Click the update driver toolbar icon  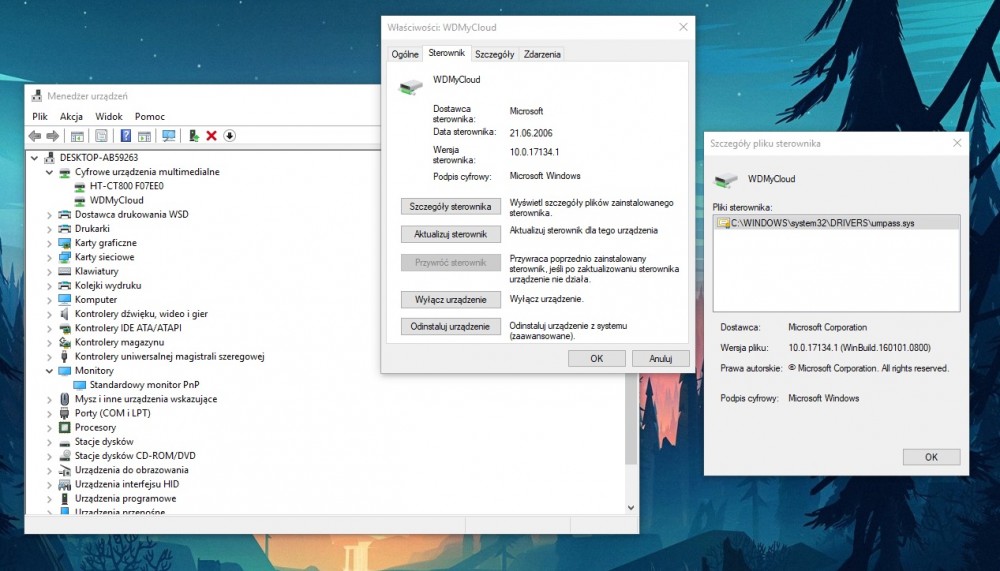coord(193,136)
